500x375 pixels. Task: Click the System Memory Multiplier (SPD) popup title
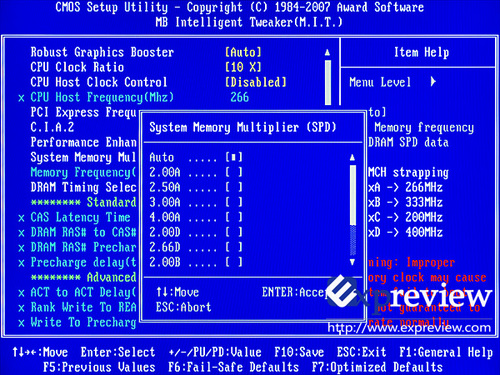click(243, 127)
